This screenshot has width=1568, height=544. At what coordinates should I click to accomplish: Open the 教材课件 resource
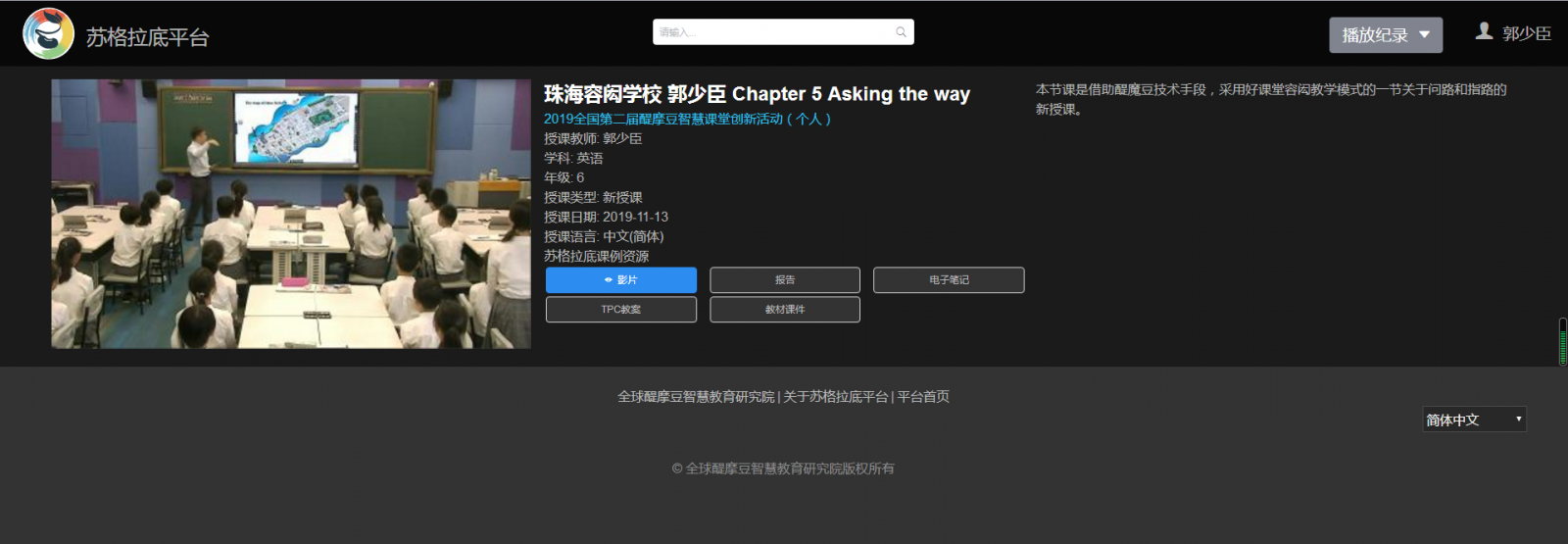[x=785, y=310]
